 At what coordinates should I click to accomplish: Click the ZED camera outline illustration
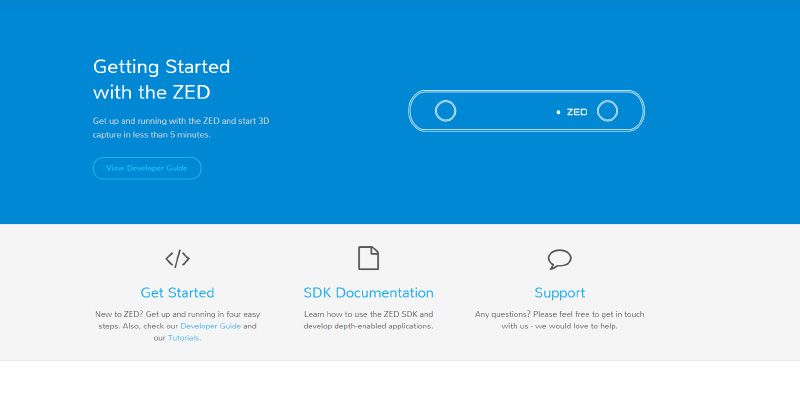click(x=527, y=111)
